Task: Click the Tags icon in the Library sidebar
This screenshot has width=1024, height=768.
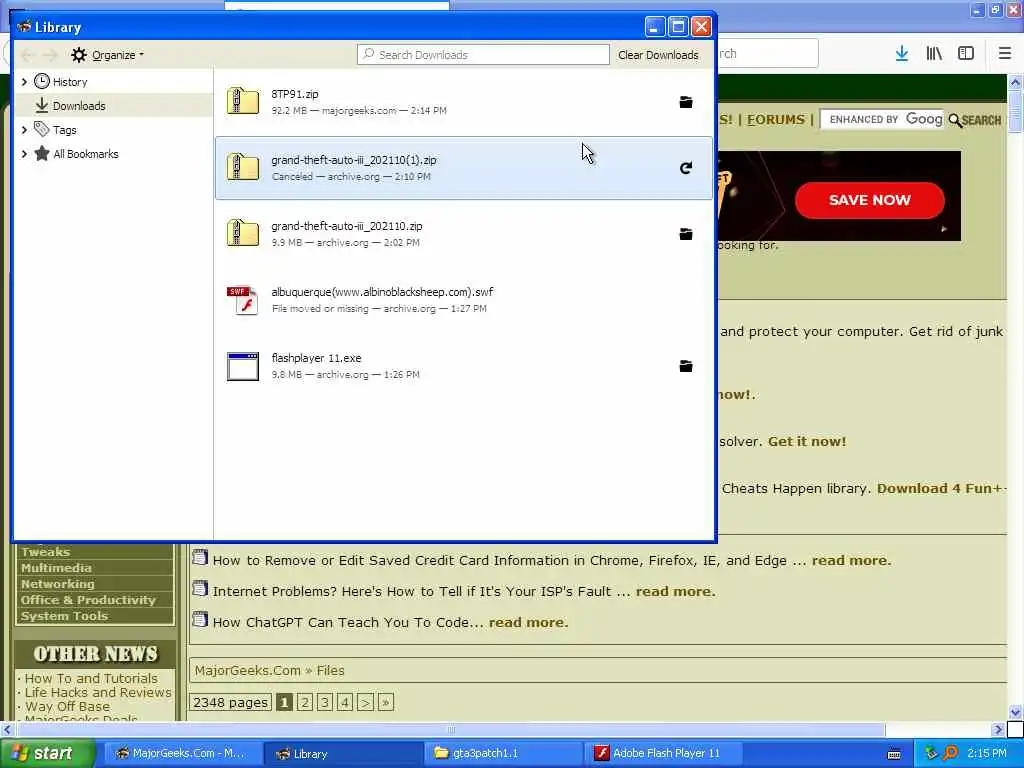Action: (x=42, y=129)
